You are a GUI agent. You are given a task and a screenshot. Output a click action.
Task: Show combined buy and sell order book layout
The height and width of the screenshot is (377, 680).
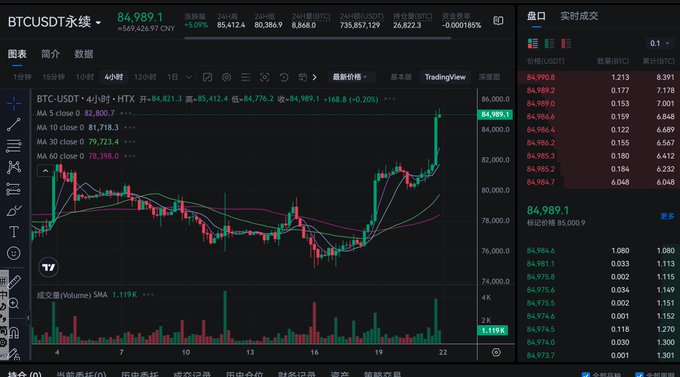(x=533, y=43)
